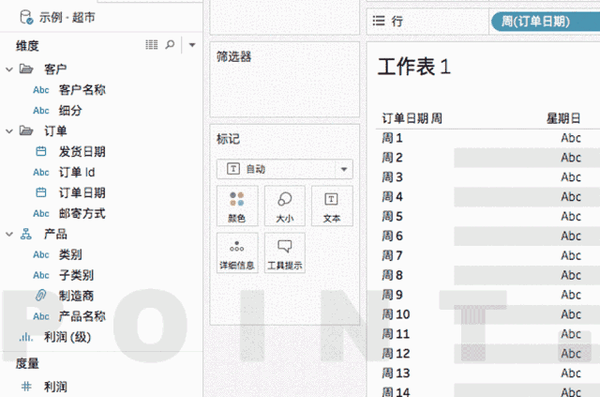The image size is (600, 397).
Task: Click the calendar icon beside 发货日期
Action: [41, 152]
